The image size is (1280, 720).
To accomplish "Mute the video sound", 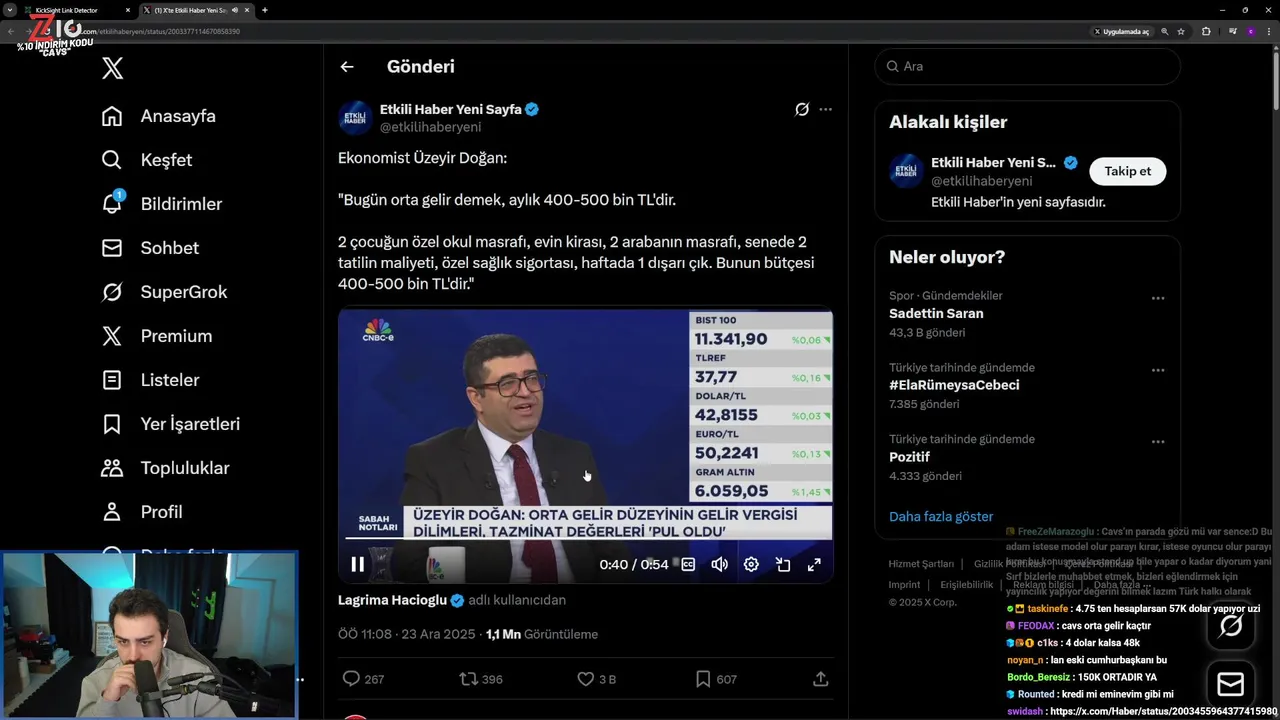I will (x=719, y=564).
